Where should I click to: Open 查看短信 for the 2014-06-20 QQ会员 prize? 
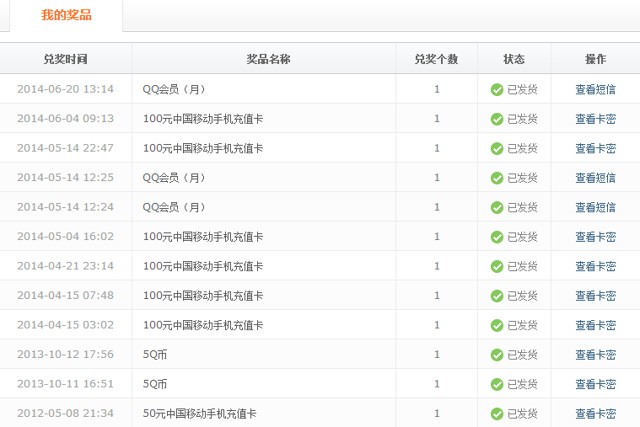pos(595,89)
